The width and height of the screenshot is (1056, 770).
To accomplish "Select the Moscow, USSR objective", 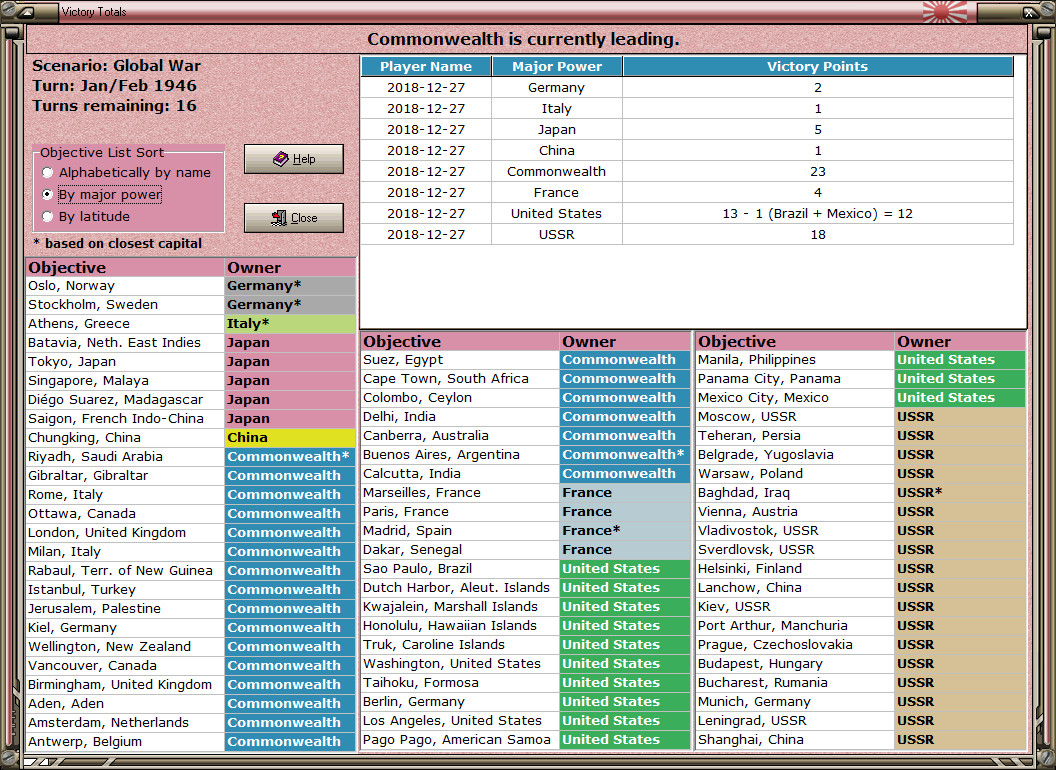I will tap(795, 416).
